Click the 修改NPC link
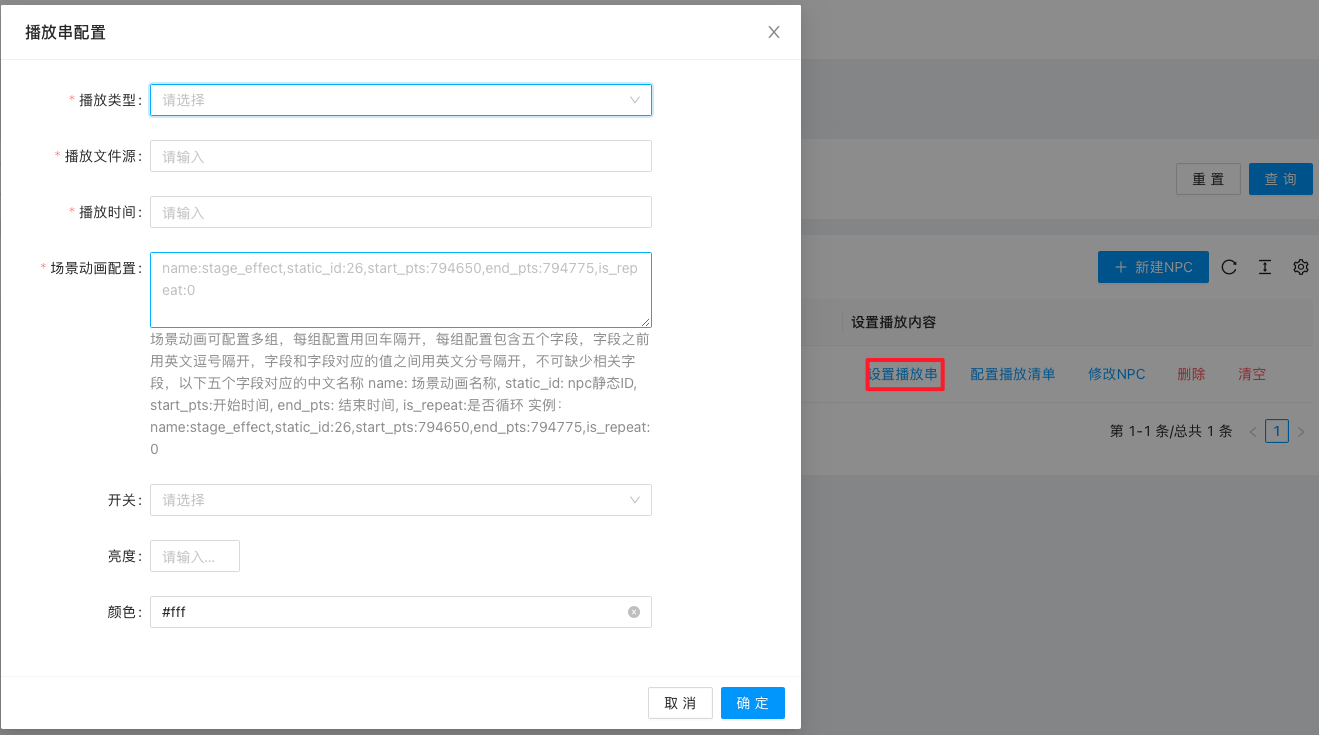Image resolution: width=1319 pixels, height=735 pixels. pos(1116,374)
